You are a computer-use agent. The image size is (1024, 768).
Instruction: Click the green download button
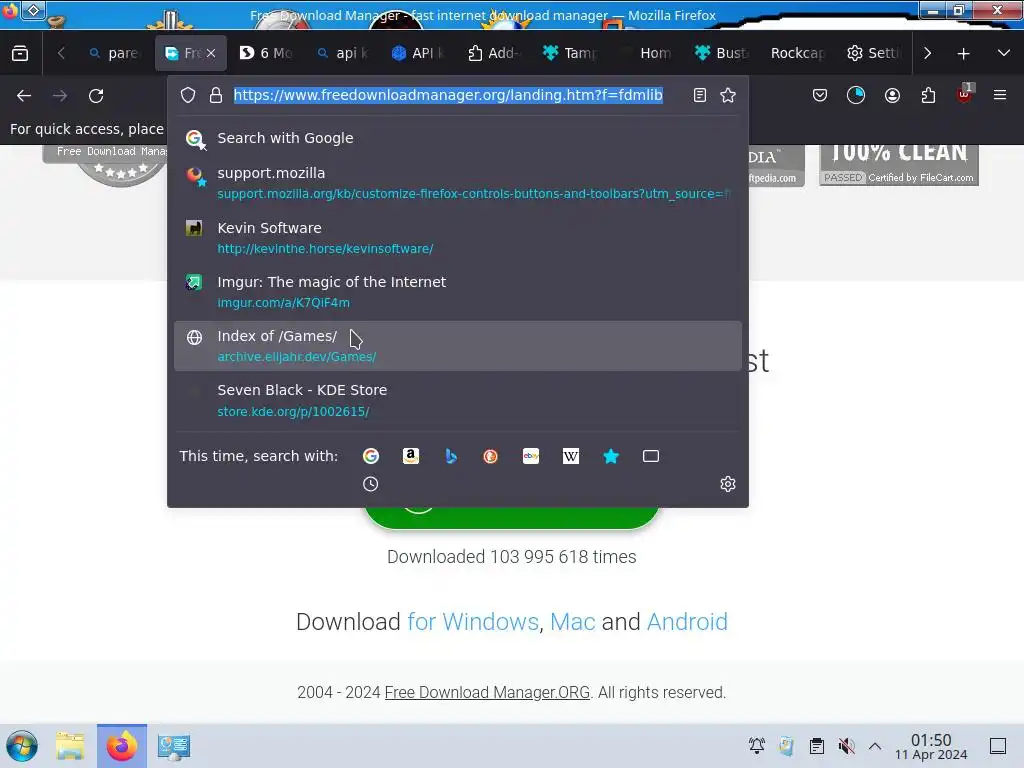511,518
